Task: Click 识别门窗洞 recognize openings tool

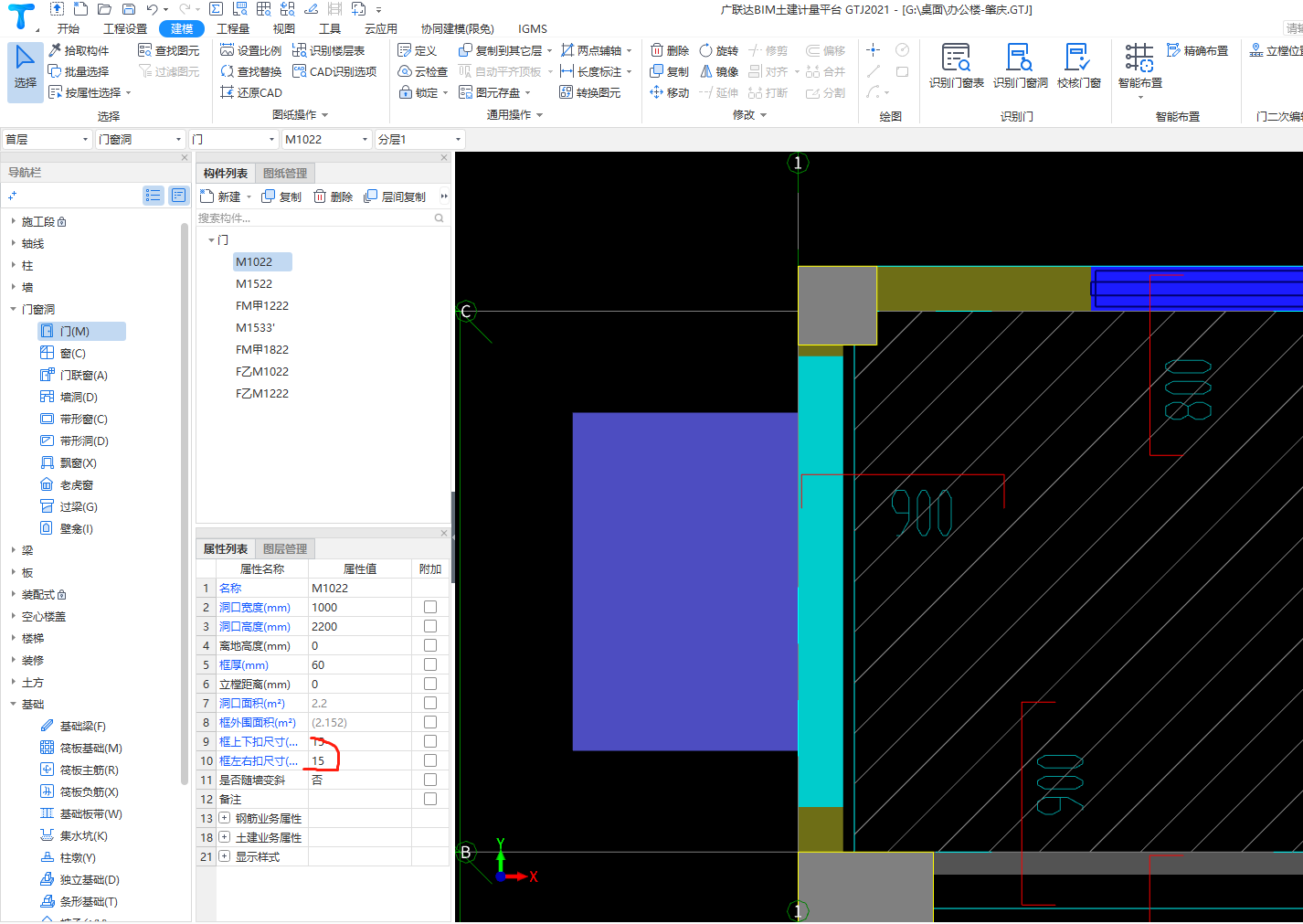Action: tap(1020, 66)
